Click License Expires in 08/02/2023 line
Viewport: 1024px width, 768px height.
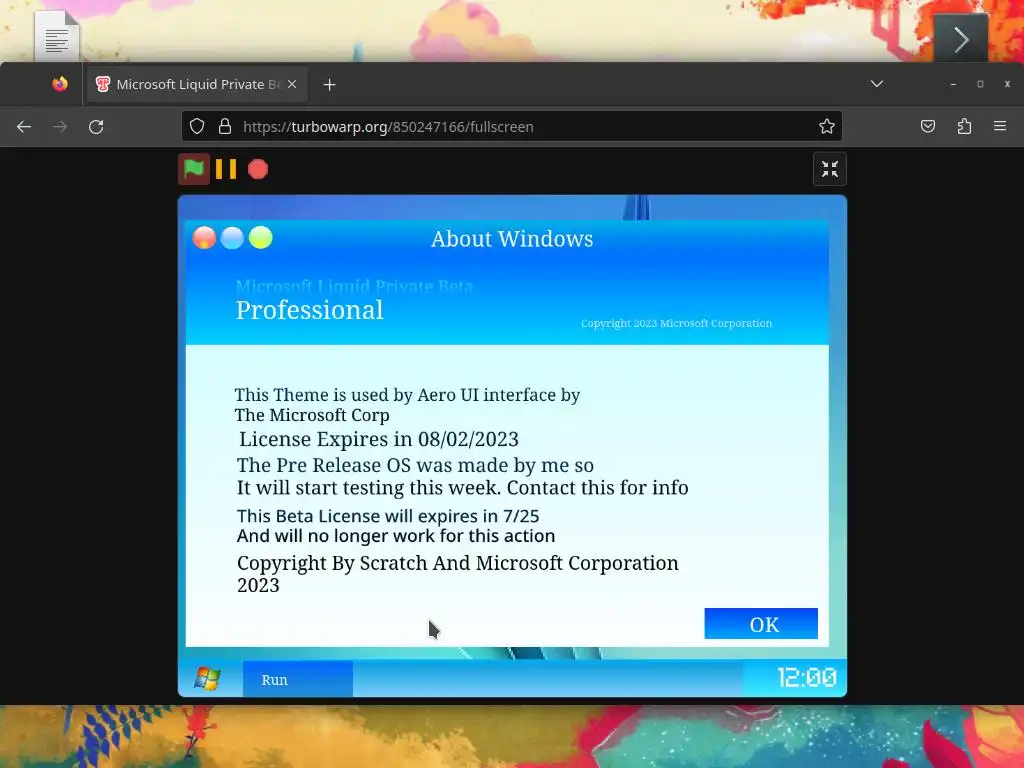click(x=379, y=440)
